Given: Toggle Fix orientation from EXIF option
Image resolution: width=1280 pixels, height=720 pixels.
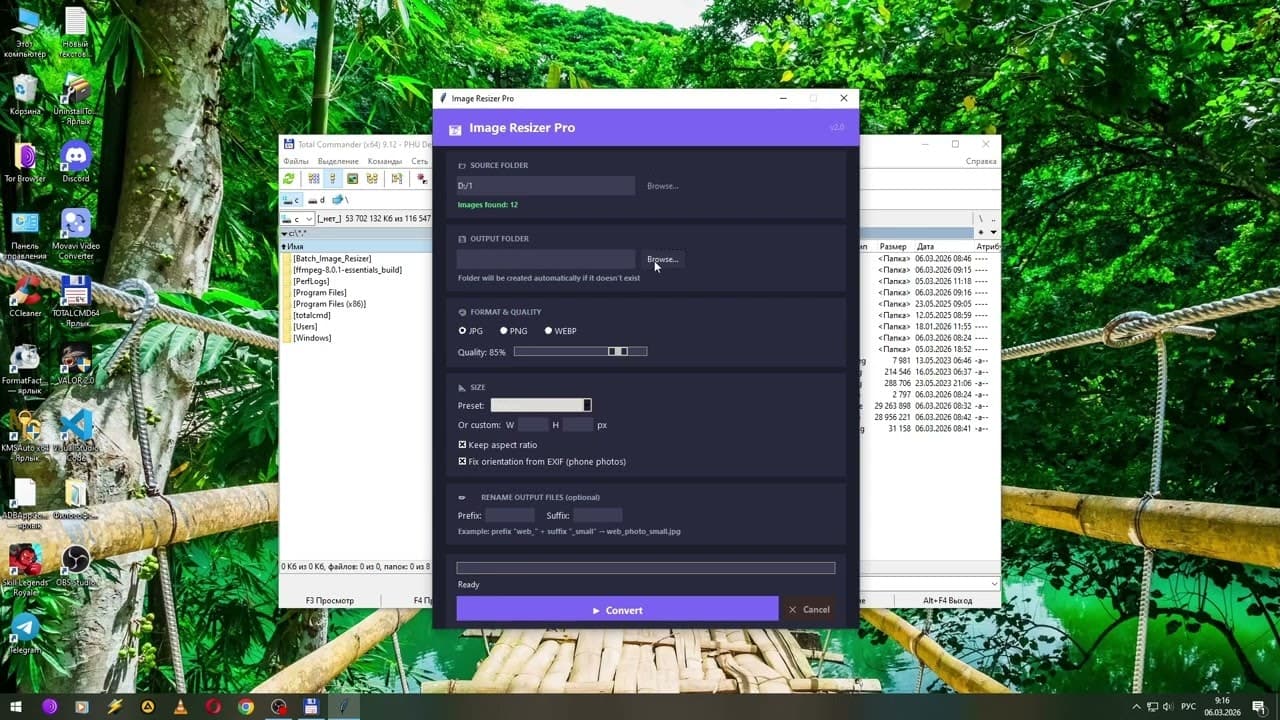Looking at the screenshot, I should click(x=463, y=461).
